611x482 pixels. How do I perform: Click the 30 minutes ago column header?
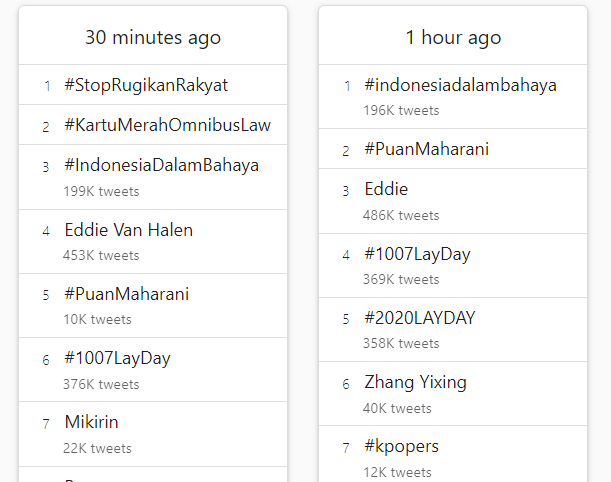[x=153, y=37]
